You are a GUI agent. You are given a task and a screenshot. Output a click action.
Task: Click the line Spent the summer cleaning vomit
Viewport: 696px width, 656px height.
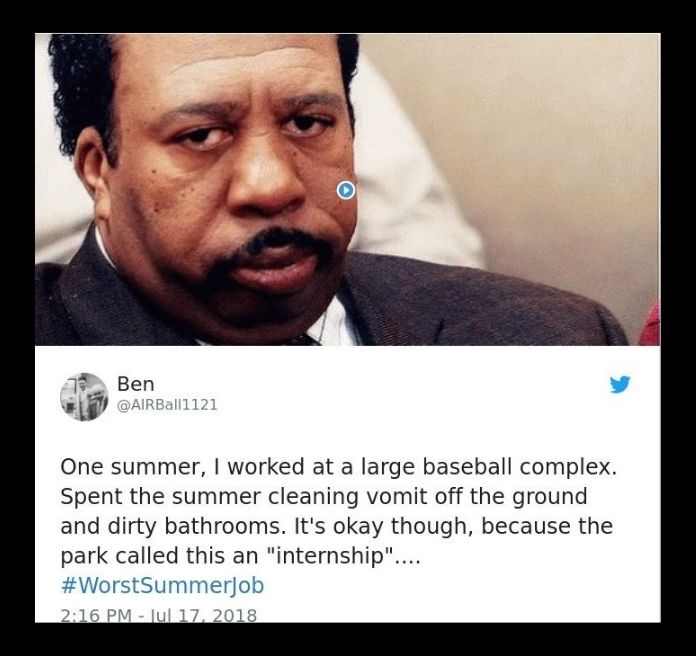[324, 497]
